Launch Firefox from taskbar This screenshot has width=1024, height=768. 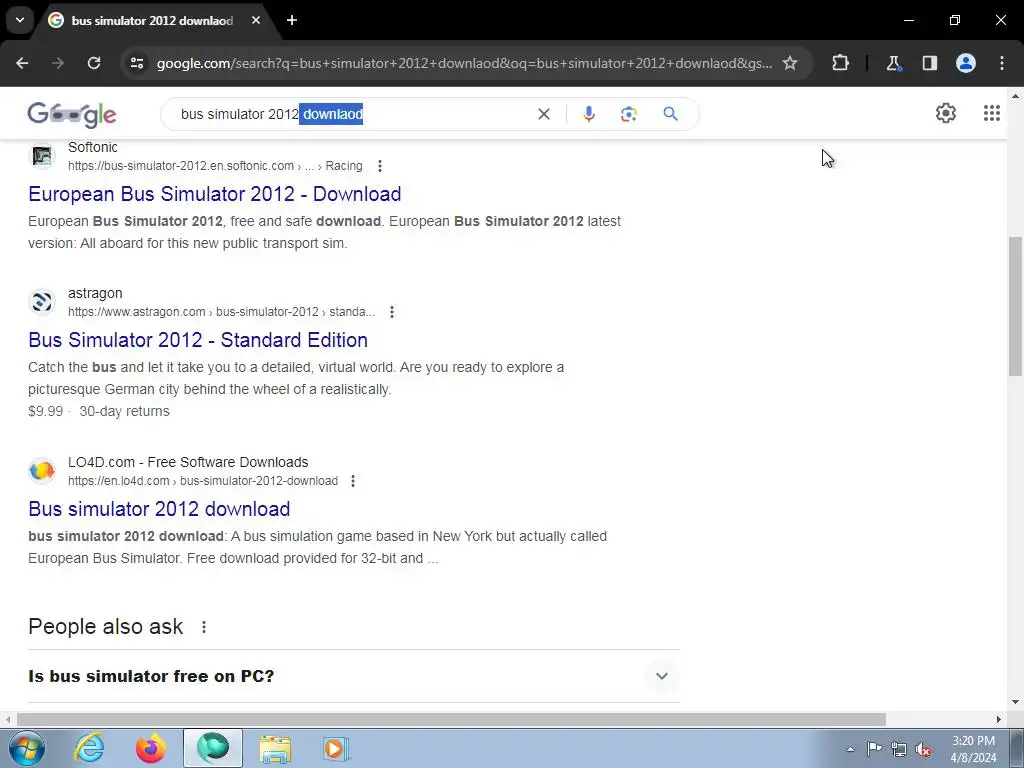click(x=151, y=748)
